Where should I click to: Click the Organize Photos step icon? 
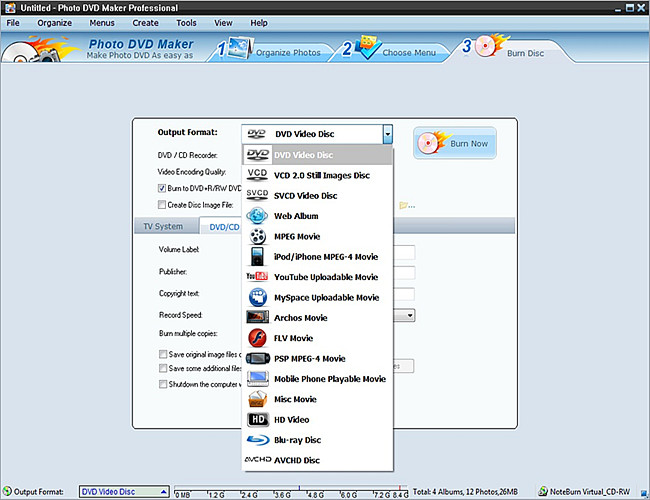(x=239, y=48)
